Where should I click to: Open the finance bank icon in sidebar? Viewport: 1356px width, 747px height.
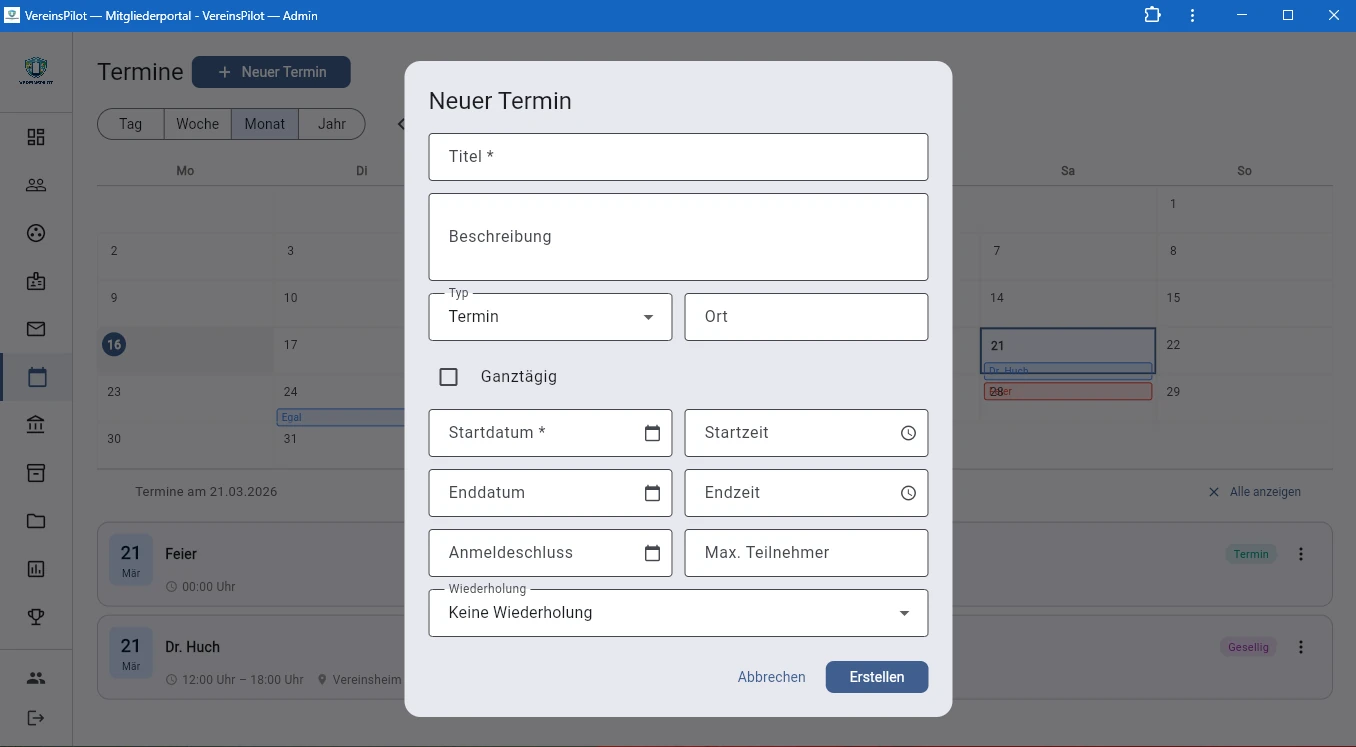[36, 424]
